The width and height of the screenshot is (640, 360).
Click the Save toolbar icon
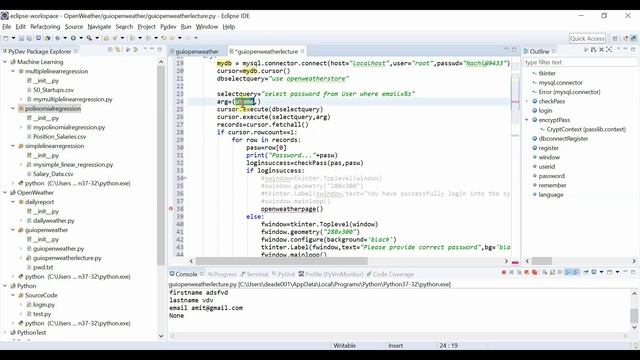(x=21, y=38)
